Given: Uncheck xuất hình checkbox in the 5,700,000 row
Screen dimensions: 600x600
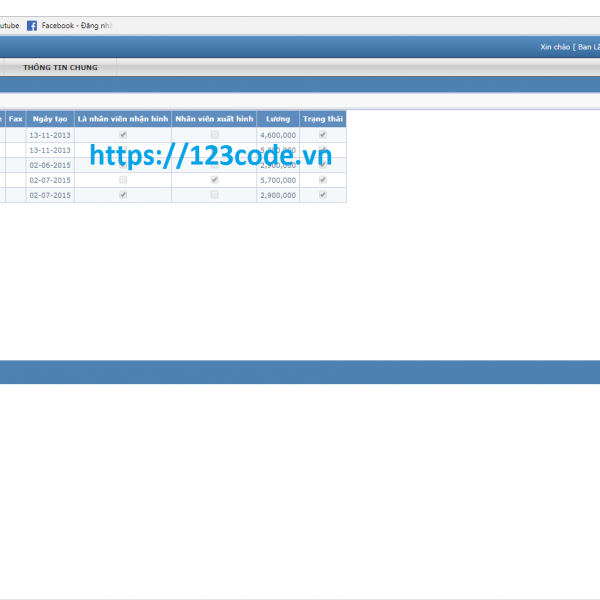Looking at the screenshot, I should click(x=214, y=180).
